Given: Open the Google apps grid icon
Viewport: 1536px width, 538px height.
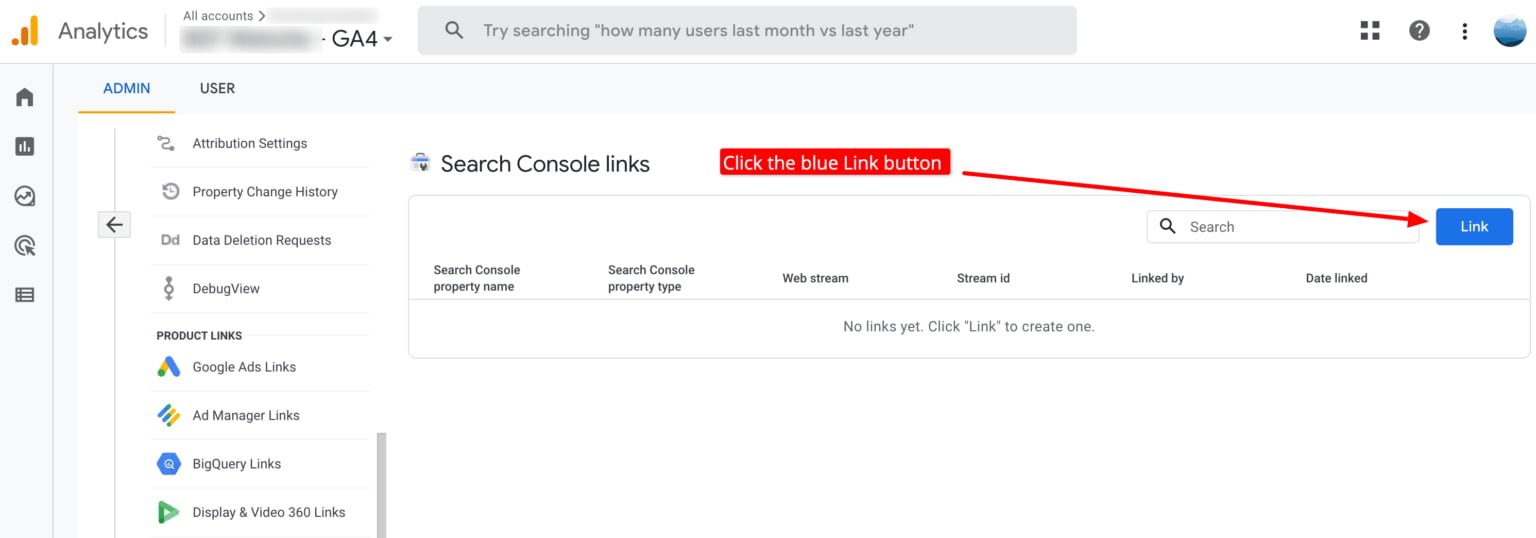Looking at the screenshot, I should pos(1370,31).
